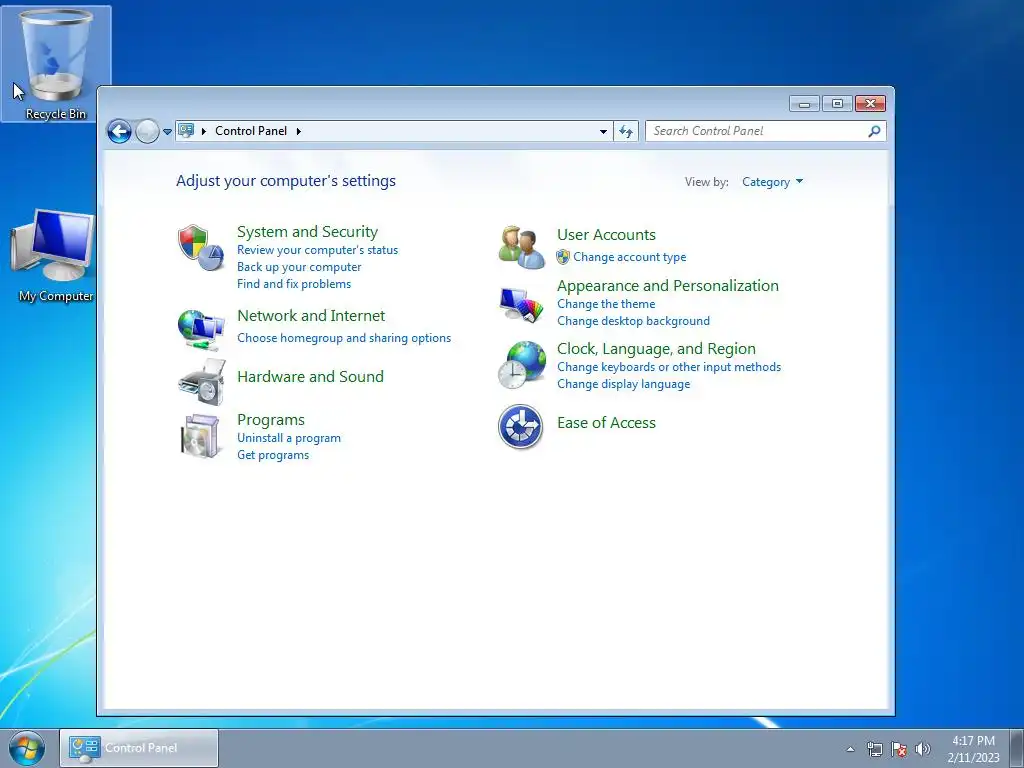Expand the arrow after Control Panel breadcrumb
The image size is (1024, 768).
tap(298, 131)
